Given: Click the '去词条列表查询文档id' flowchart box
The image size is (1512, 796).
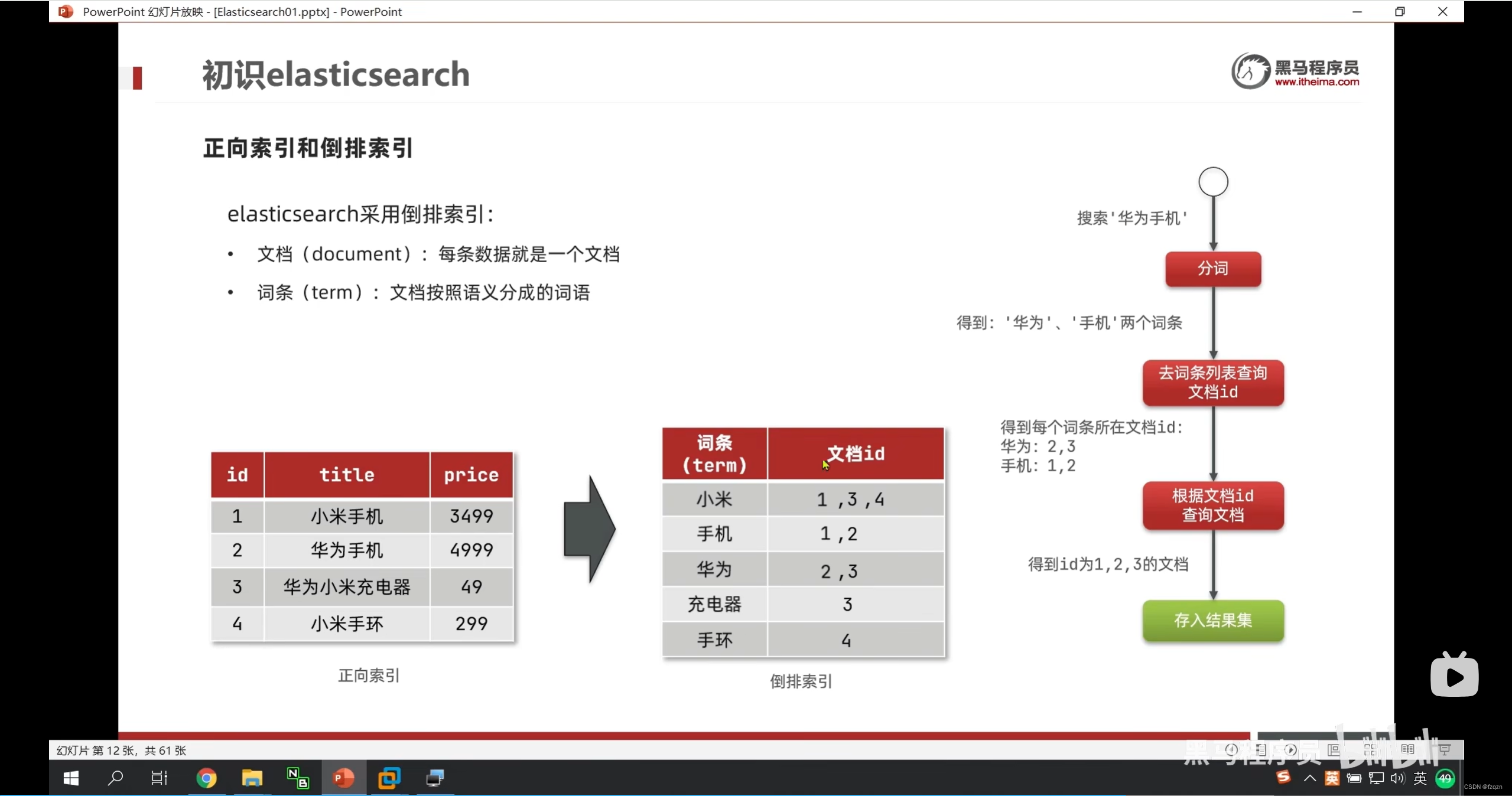Looking at the screenshot, I should (x=1213, y=383).
